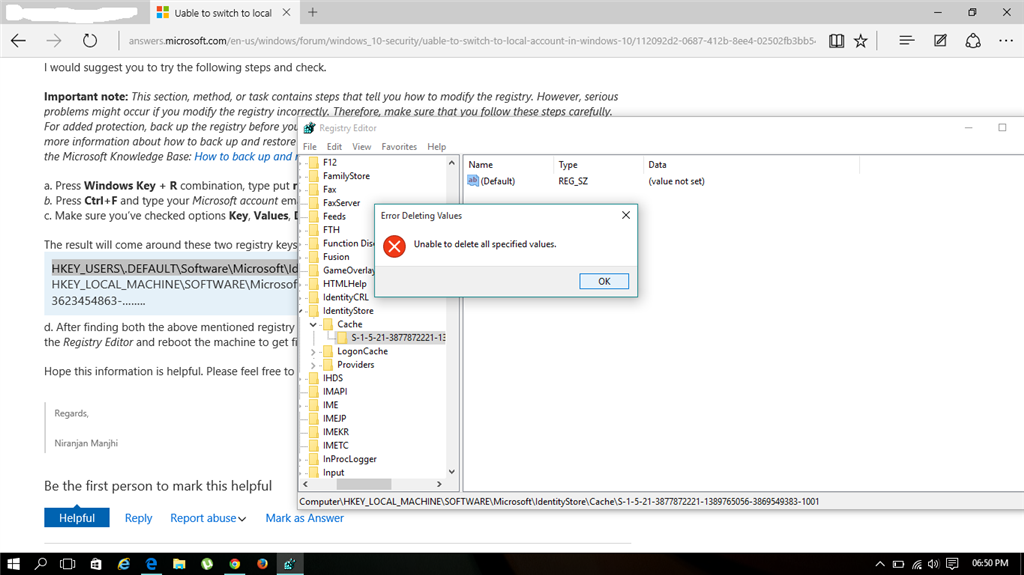Show hidden system tray icons

880,563
